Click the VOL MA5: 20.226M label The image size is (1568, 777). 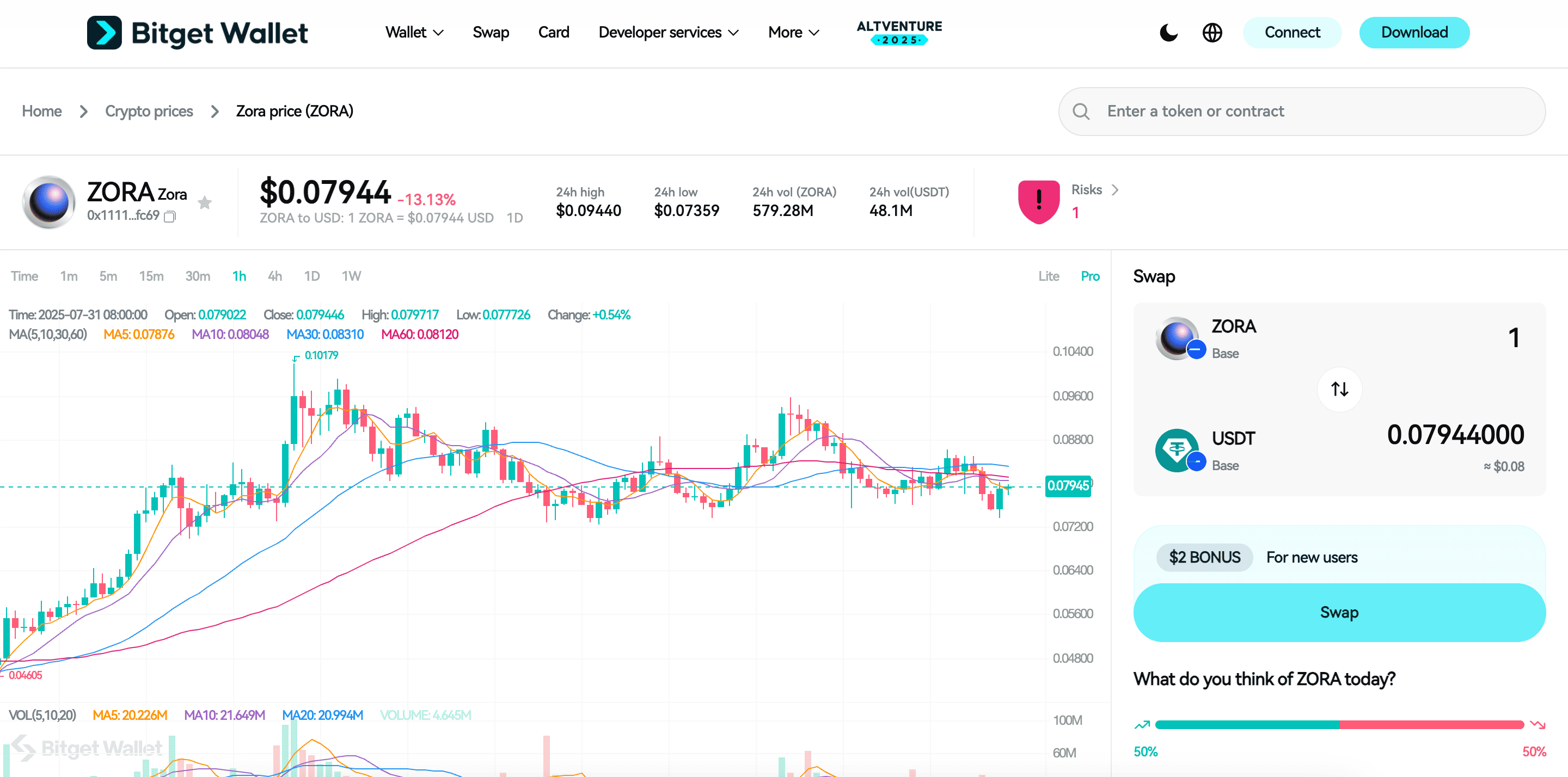tap(130, 715)
